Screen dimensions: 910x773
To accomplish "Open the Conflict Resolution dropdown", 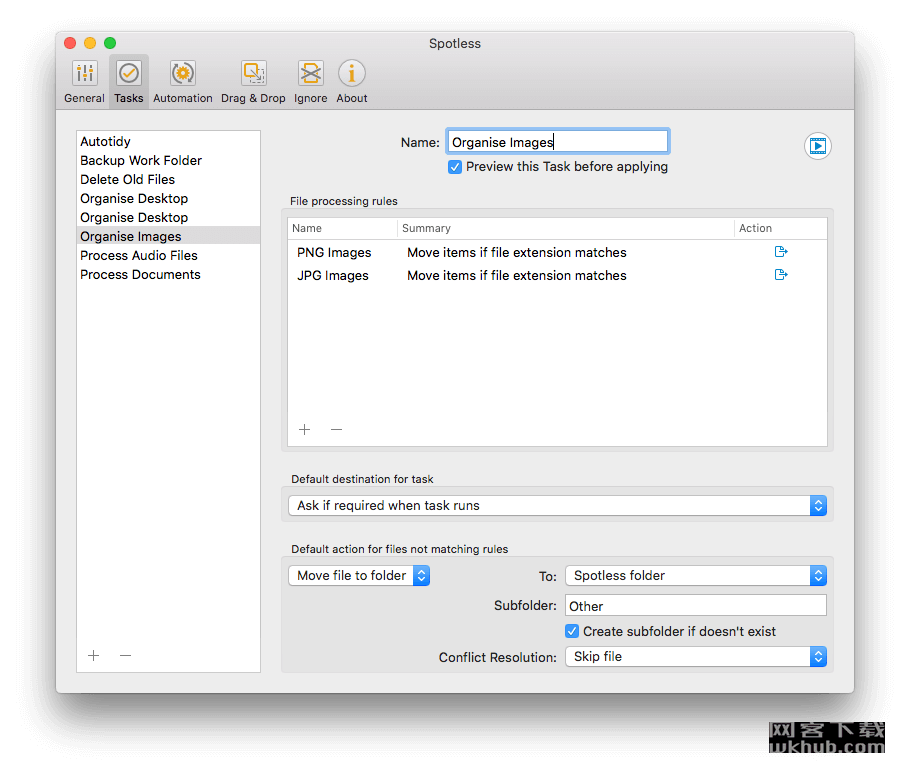I will coord(696,657).
